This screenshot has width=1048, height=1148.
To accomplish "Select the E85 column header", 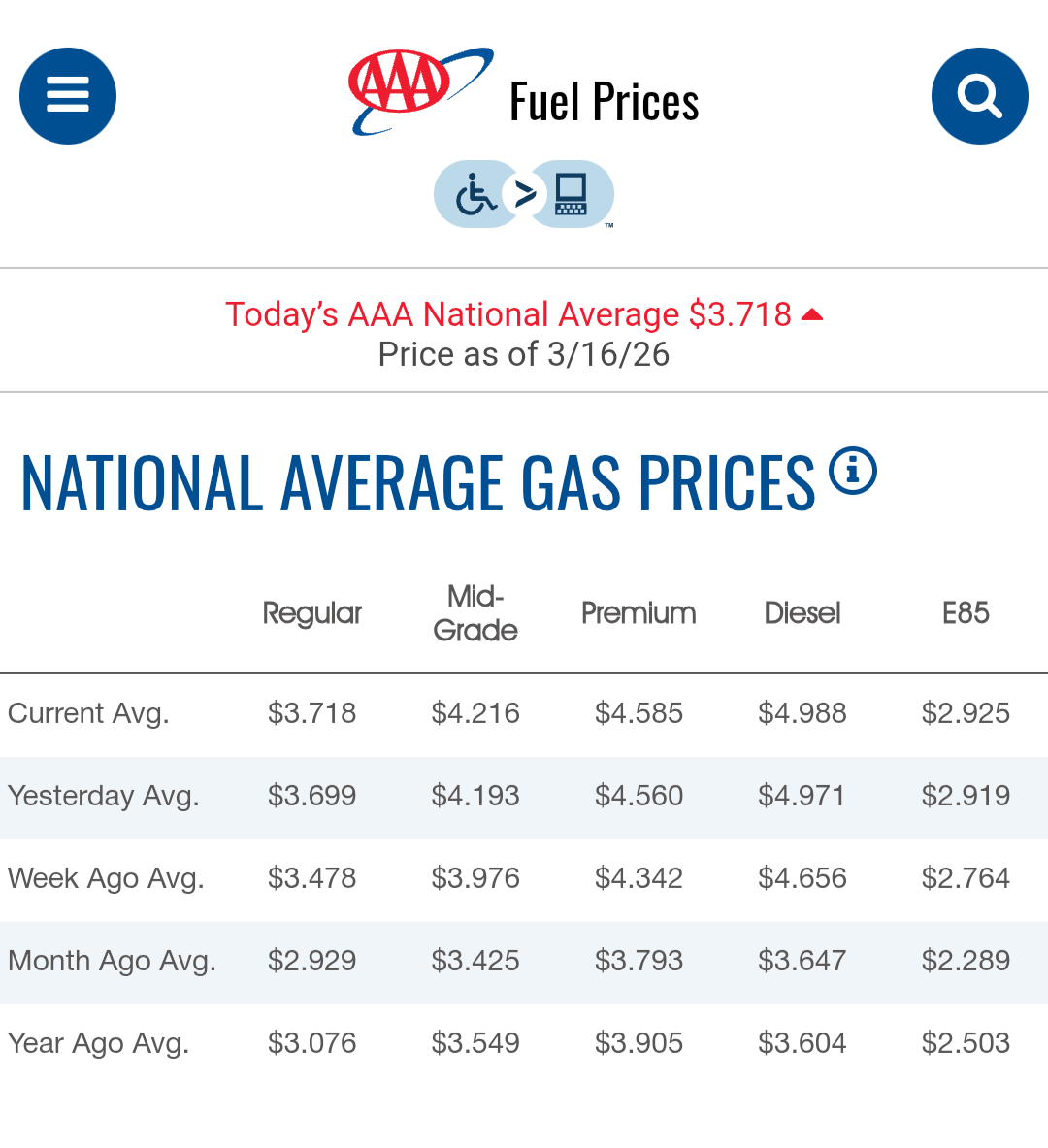I will coord(966,612).
